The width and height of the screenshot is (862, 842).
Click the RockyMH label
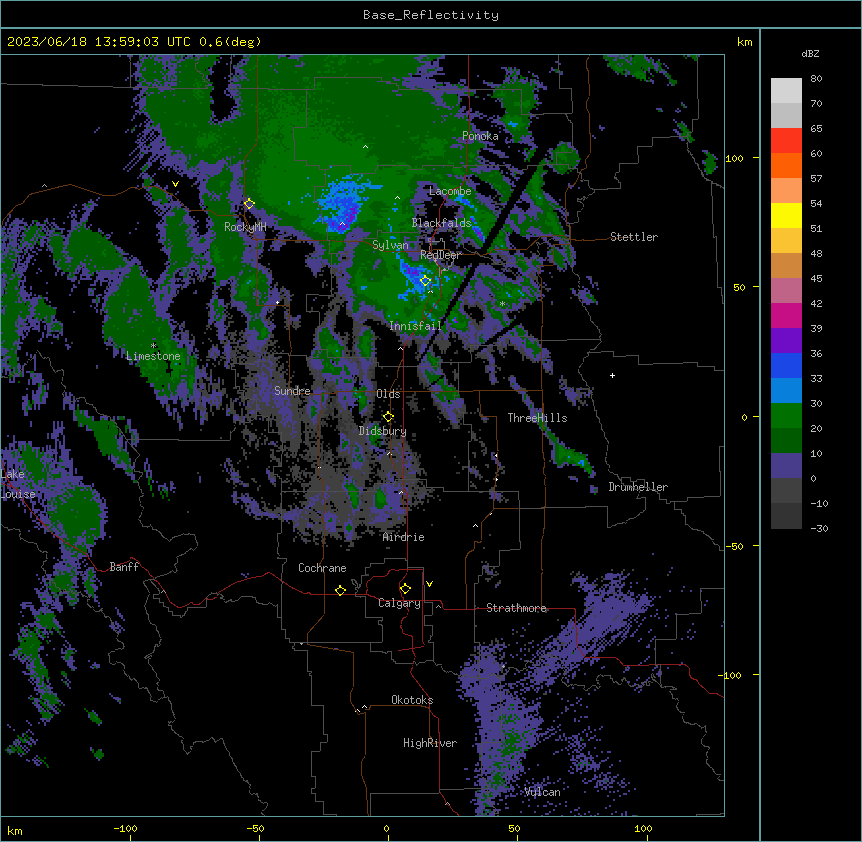point(245,227)
